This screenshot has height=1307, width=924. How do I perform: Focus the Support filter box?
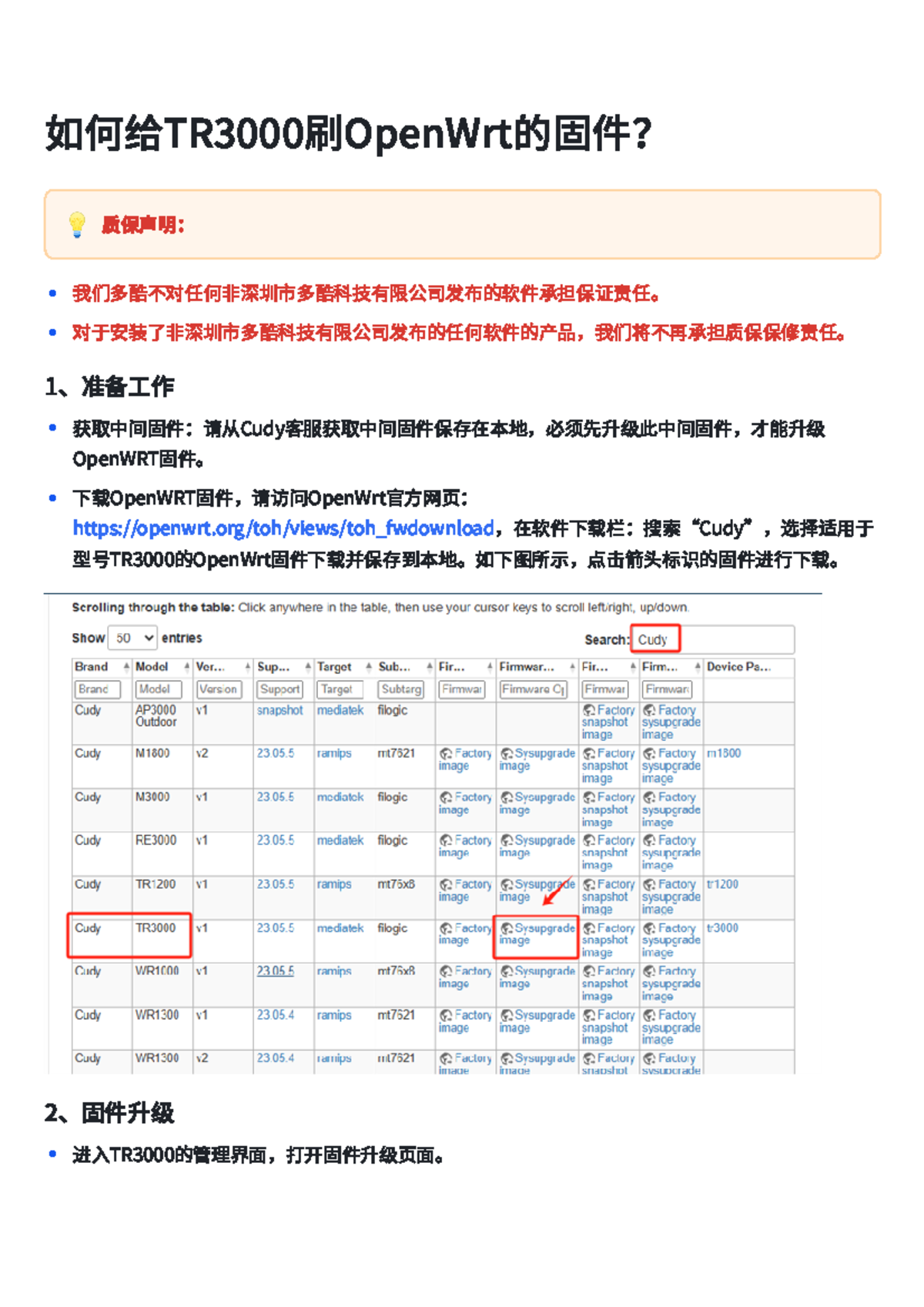click(280, 689)
